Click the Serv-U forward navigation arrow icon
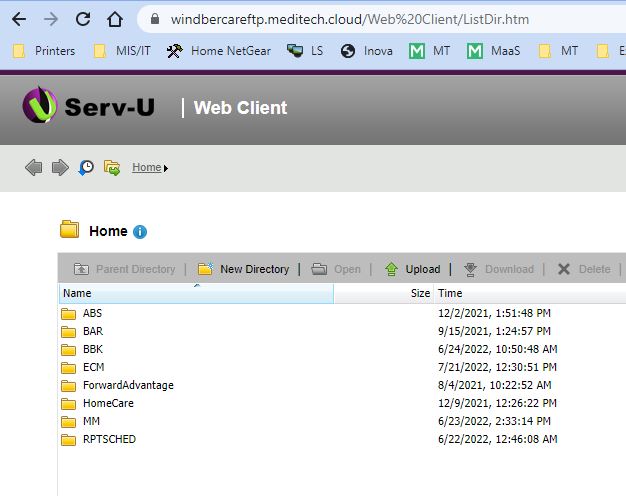The image size is (626, 496). [60, 167]
